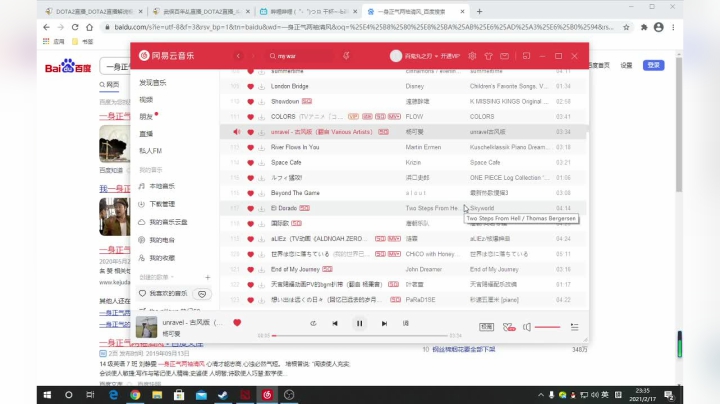
Task: Click the user avatar in the music app header
Action: point(396,56)
